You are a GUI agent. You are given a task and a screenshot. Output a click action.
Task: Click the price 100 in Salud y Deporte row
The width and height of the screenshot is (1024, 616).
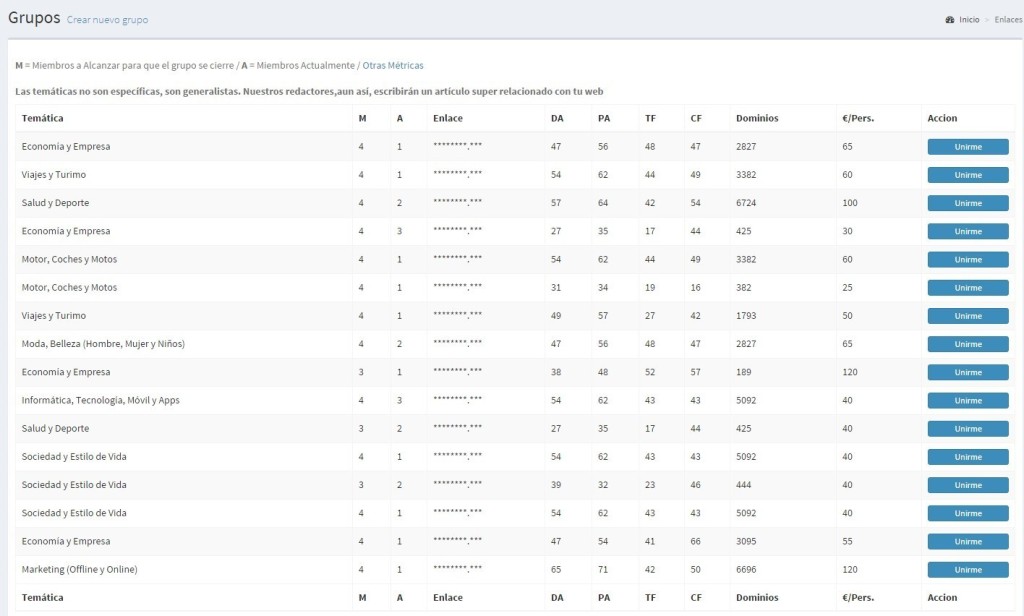point(850,203)
